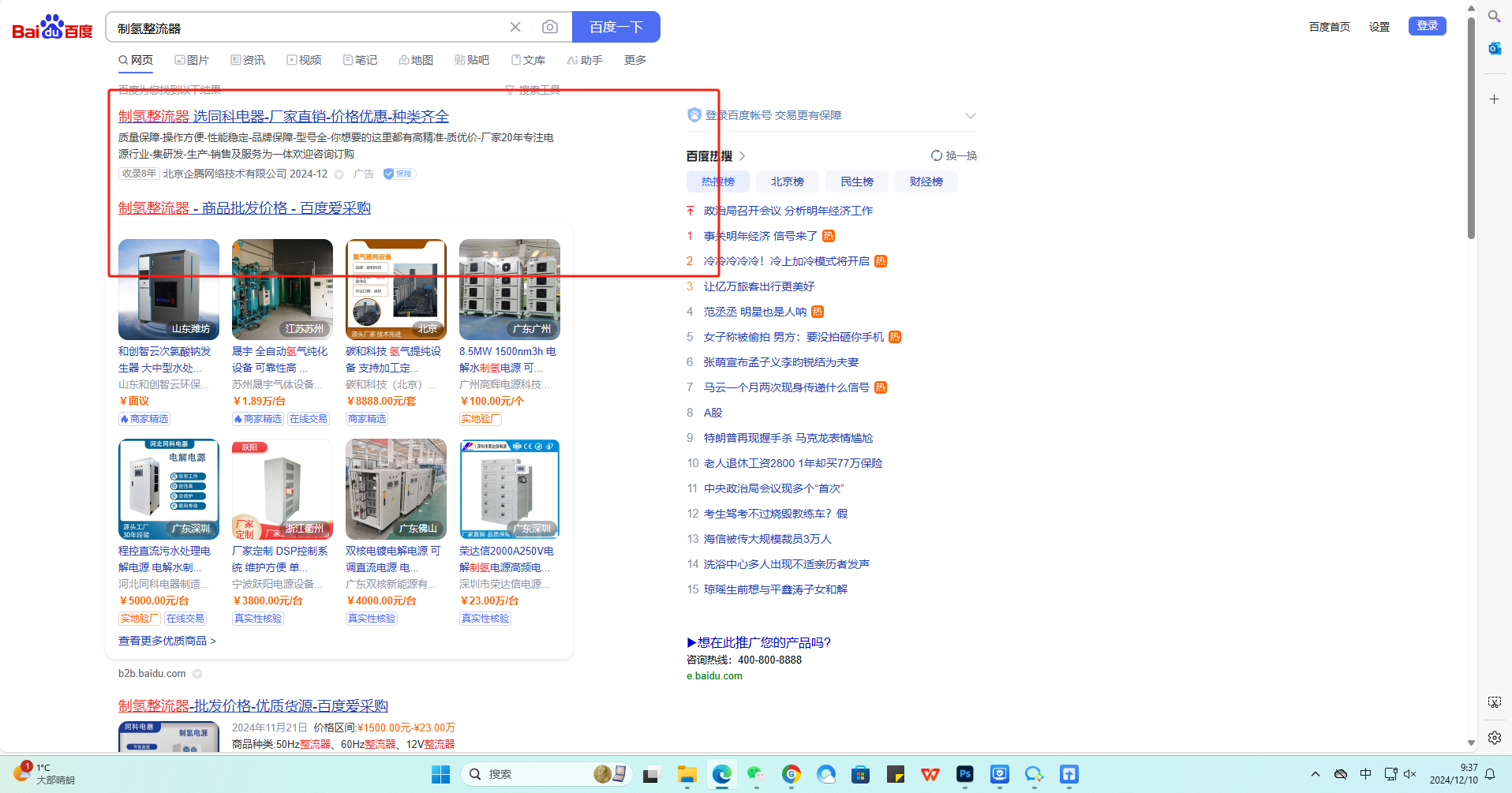
Task: Open Photoshop from the taskbar
Action: [965, 774]
